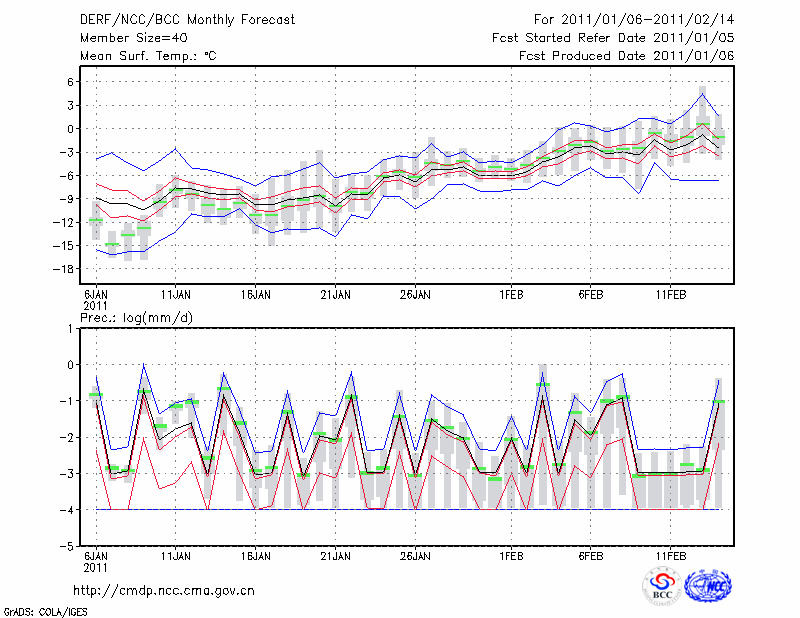Click 26JAN on the temperature chart axis
The image size is (800, 618).
[415, 295]
